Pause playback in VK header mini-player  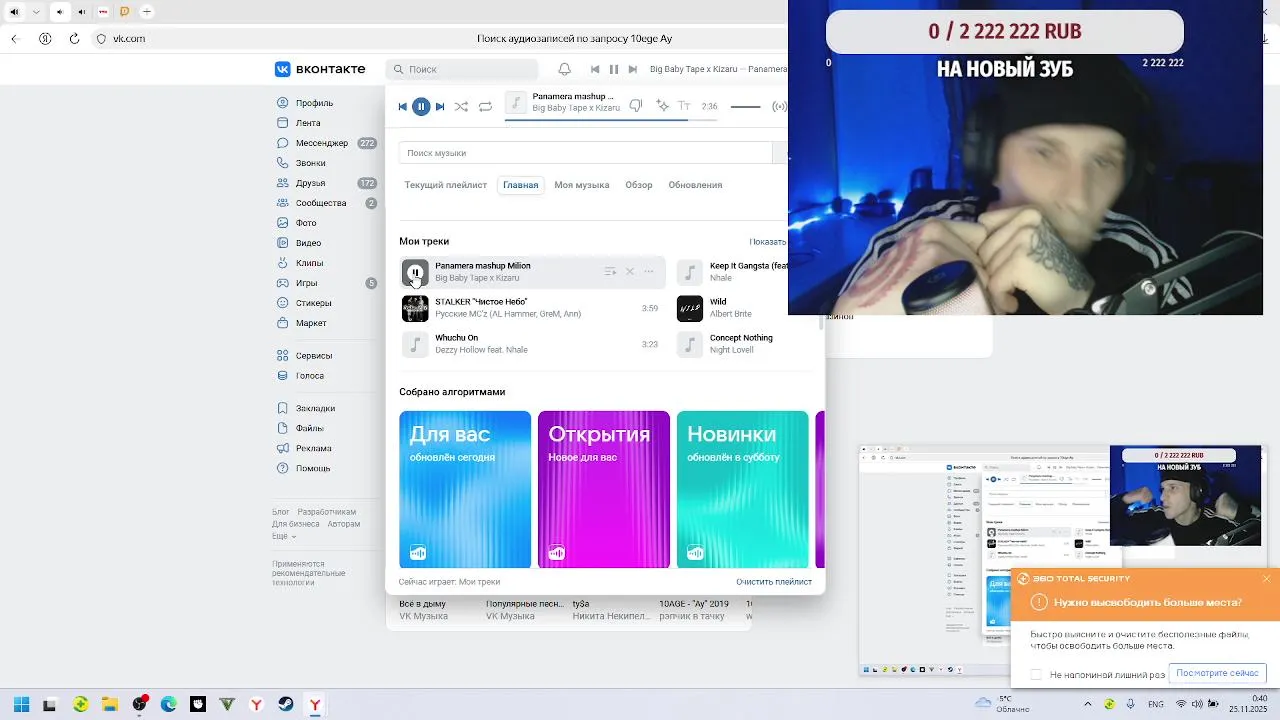(x=614, y=69)
